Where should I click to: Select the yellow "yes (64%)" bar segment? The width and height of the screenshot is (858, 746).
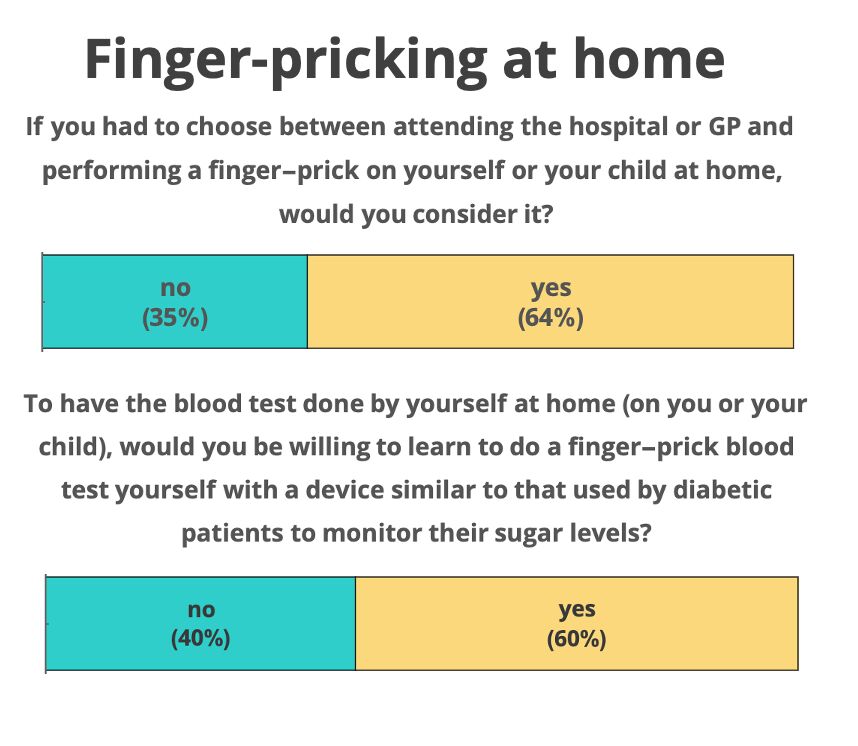(x=550, y=302)
